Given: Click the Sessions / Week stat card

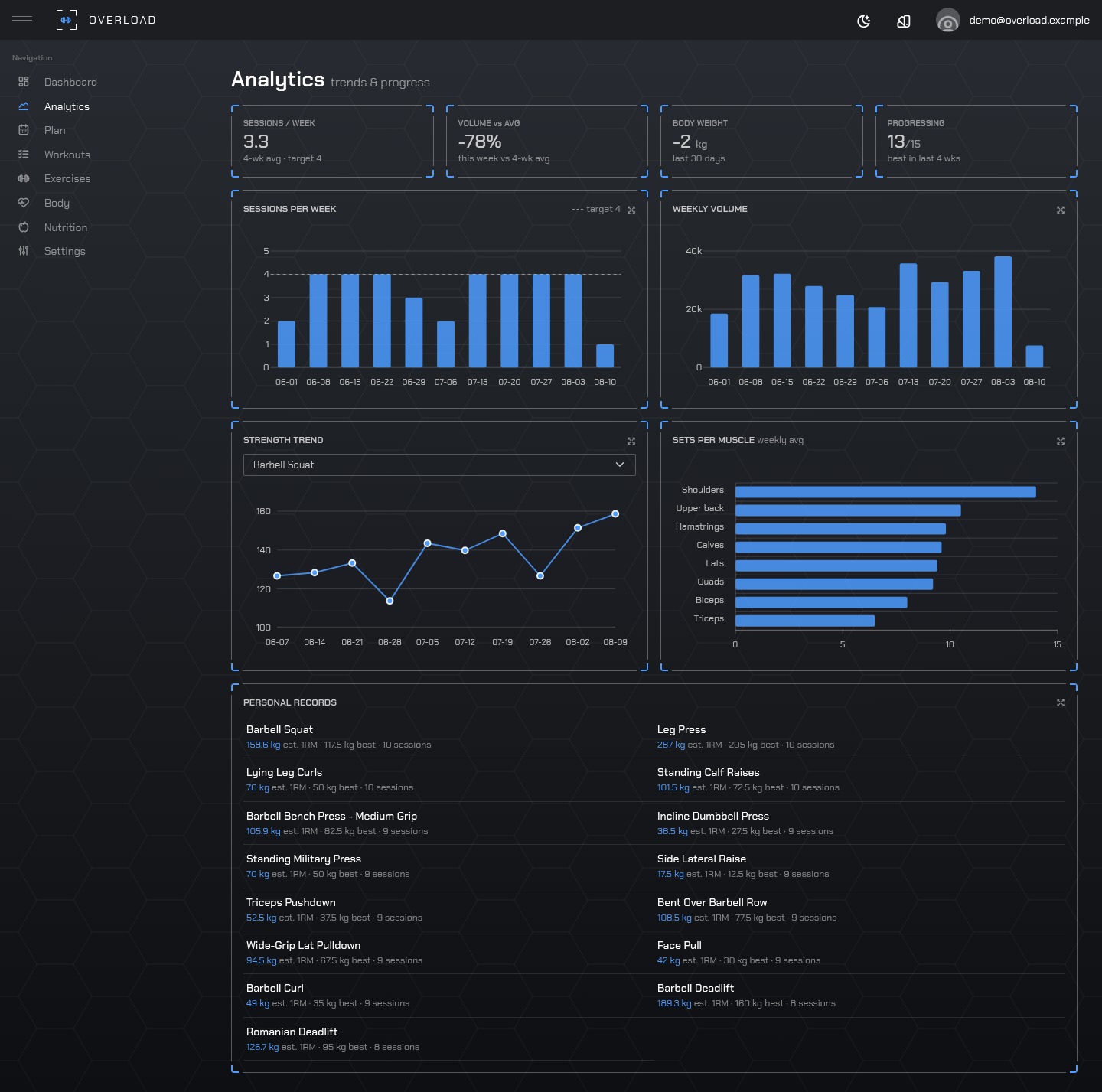Looking at the screenshot, I should (333, 142).
